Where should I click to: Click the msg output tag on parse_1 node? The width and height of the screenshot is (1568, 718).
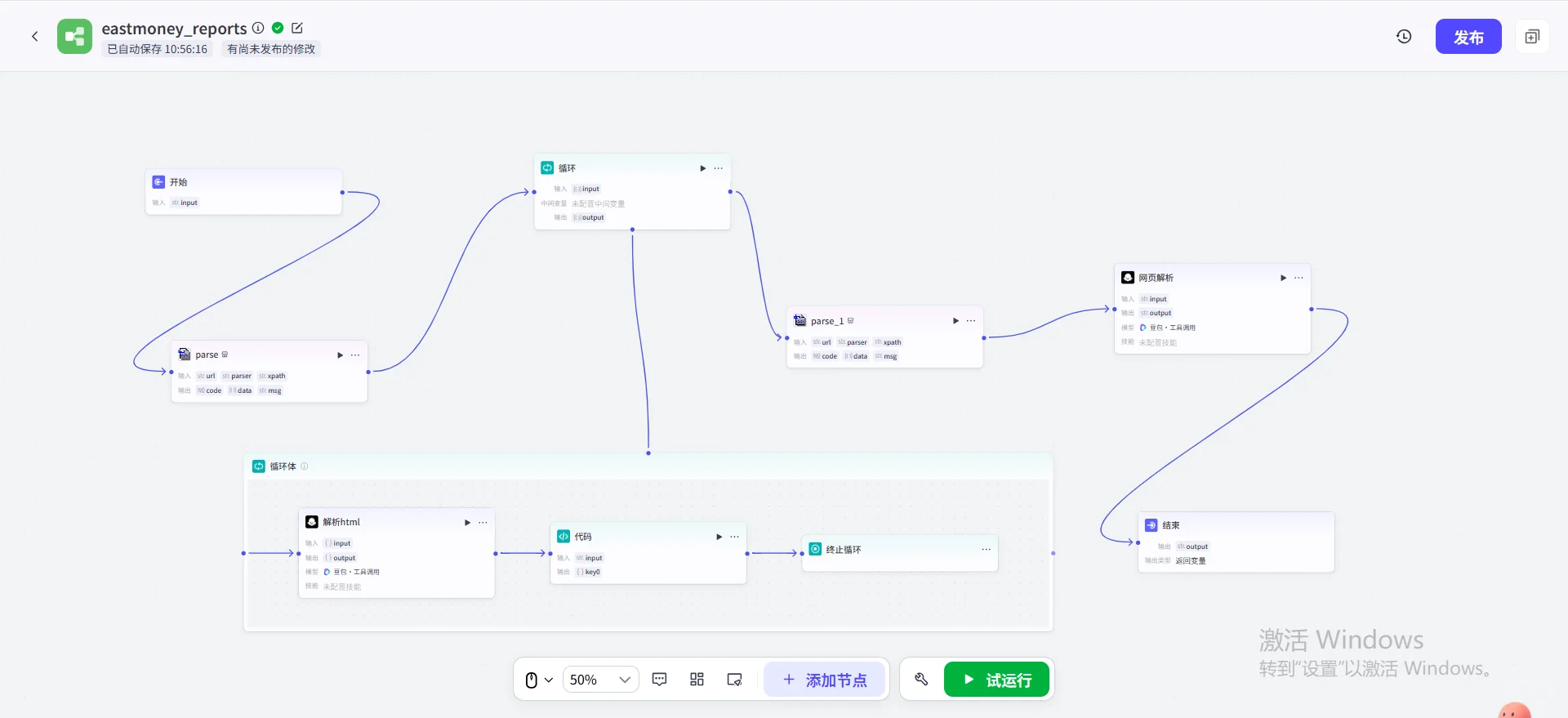(886, 356)
